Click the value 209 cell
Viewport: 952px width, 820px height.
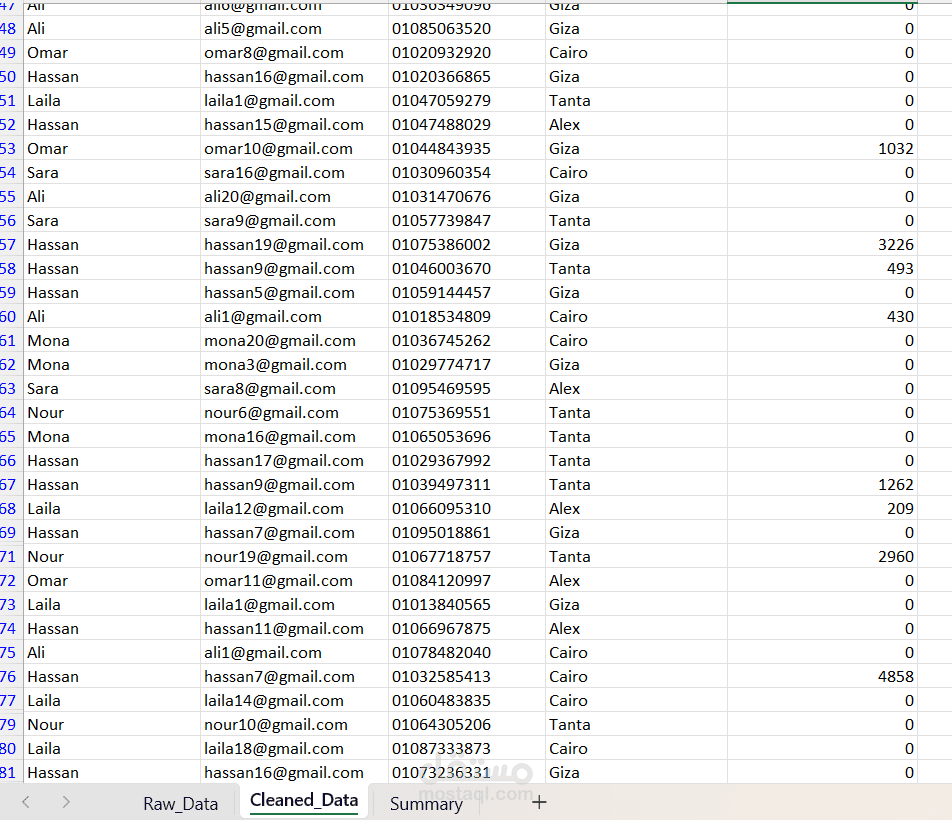(x=822, y=509)
